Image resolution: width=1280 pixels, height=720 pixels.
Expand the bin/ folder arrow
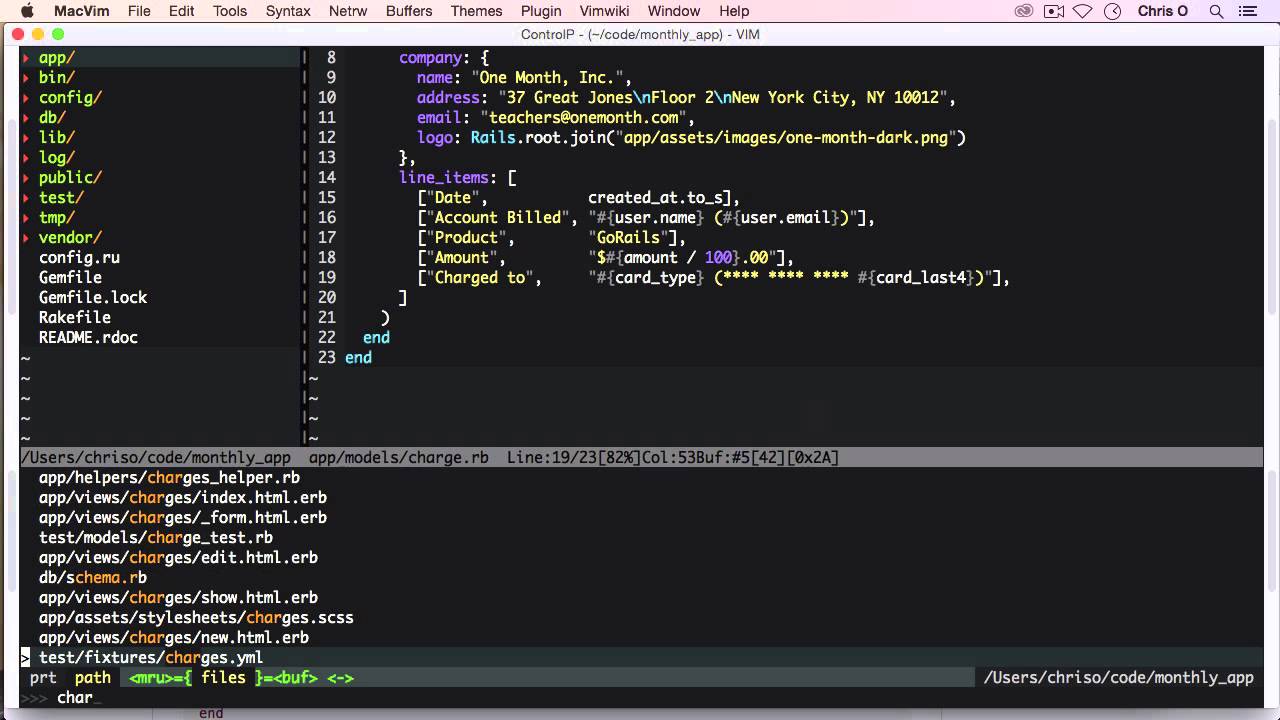[26, 78]
